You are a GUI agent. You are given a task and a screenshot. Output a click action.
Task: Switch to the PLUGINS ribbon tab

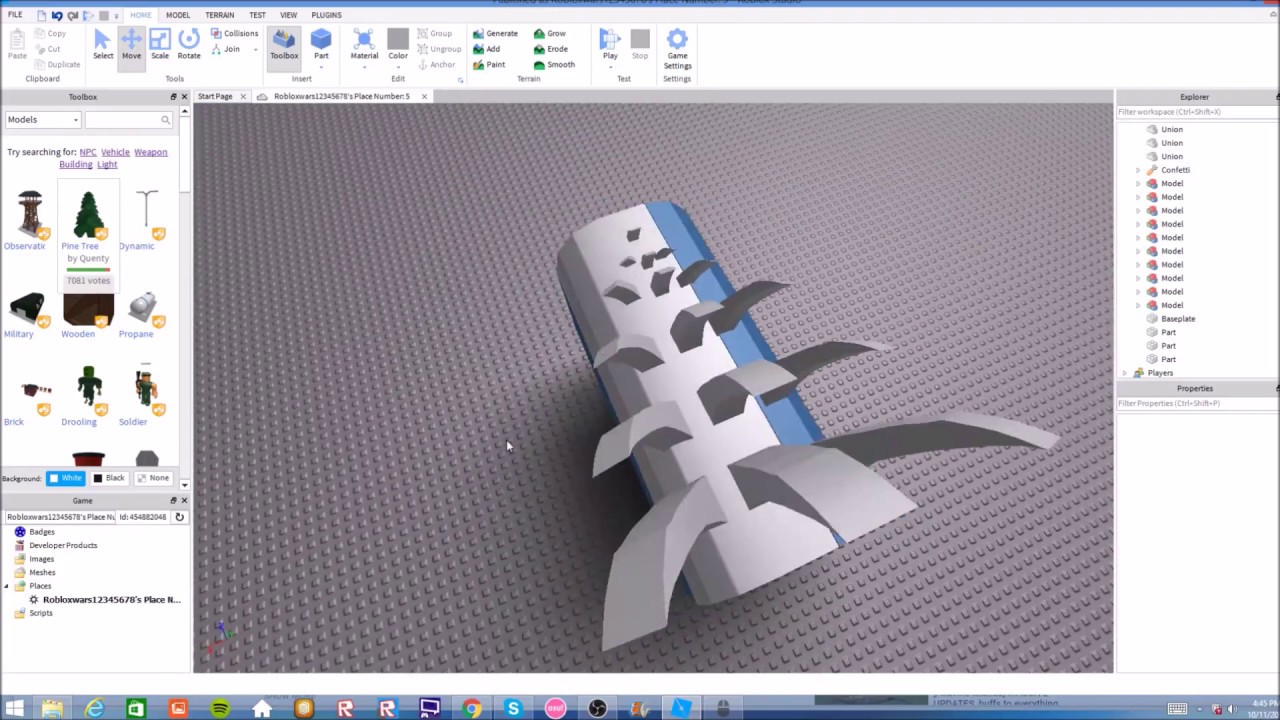click(x=326, y=15)
